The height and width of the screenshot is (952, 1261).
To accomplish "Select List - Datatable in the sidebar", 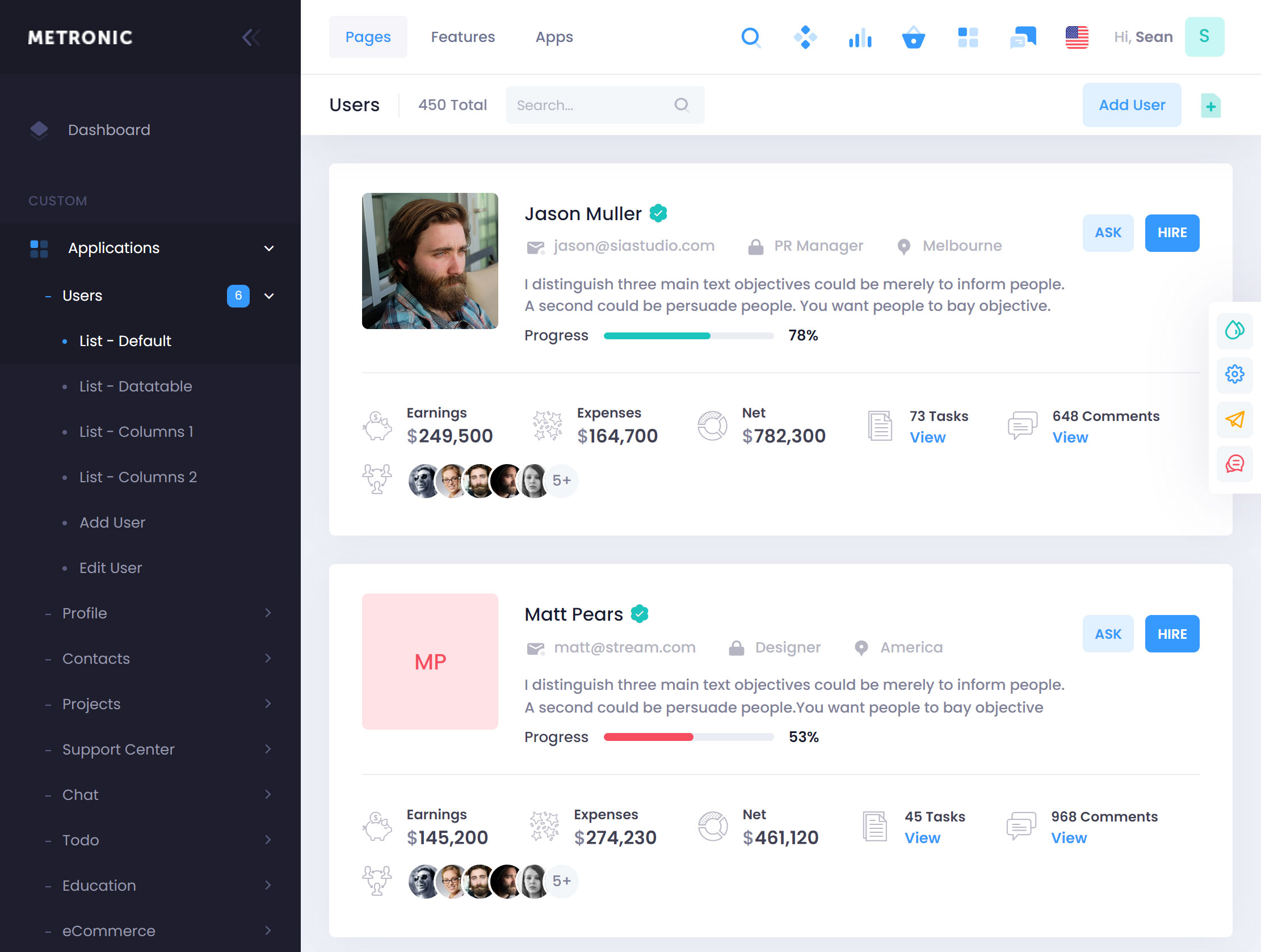I will coord(135,386).
